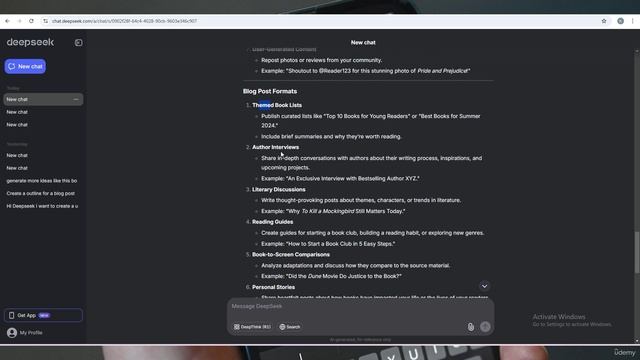
Task: Focus the Message DeepSeek input field
Action: [x=360, y=306]
